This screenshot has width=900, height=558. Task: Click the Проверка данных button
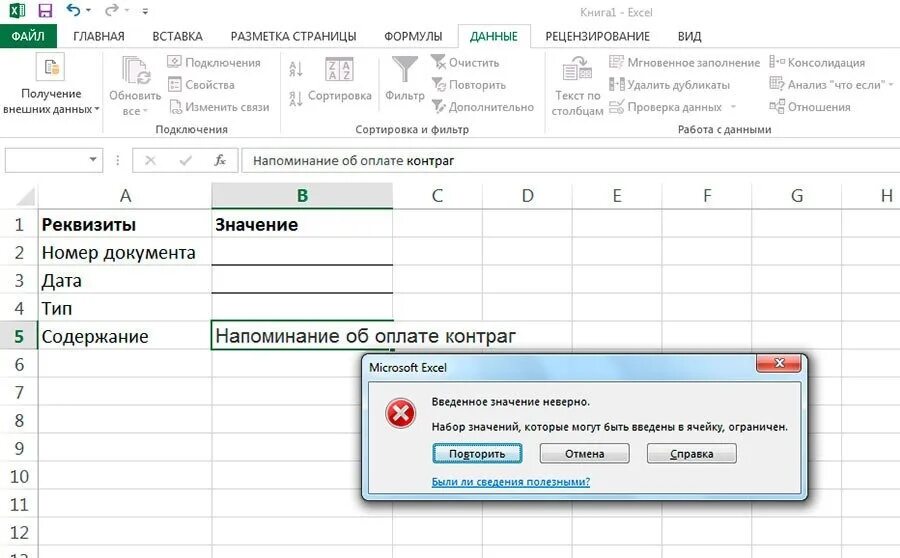point(666,107)
